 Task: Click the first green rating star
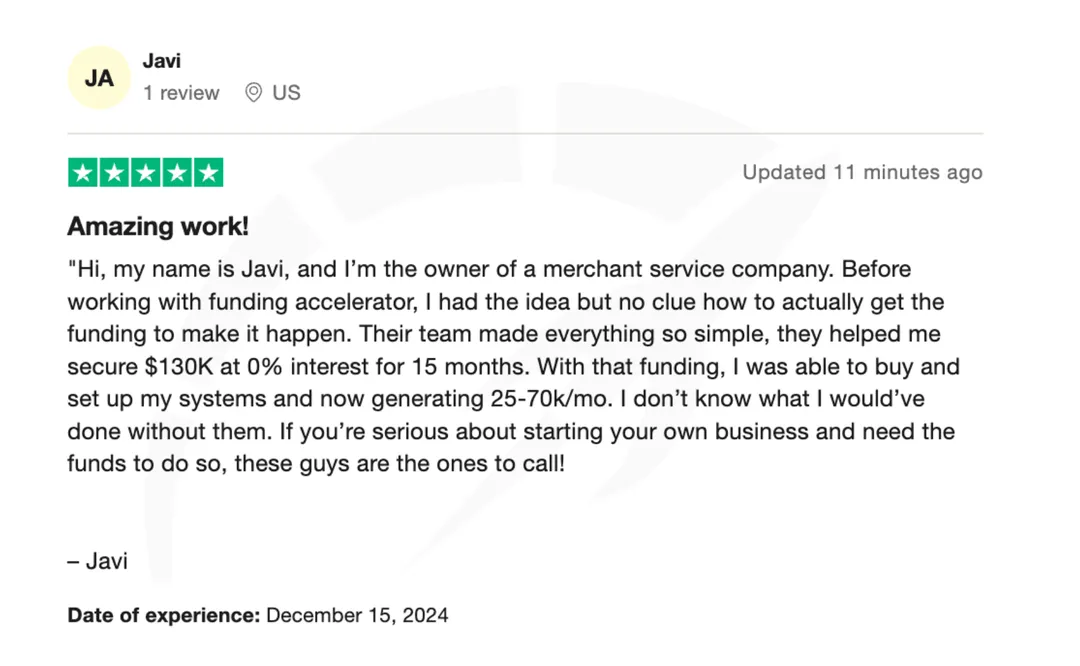click(83, 173)
